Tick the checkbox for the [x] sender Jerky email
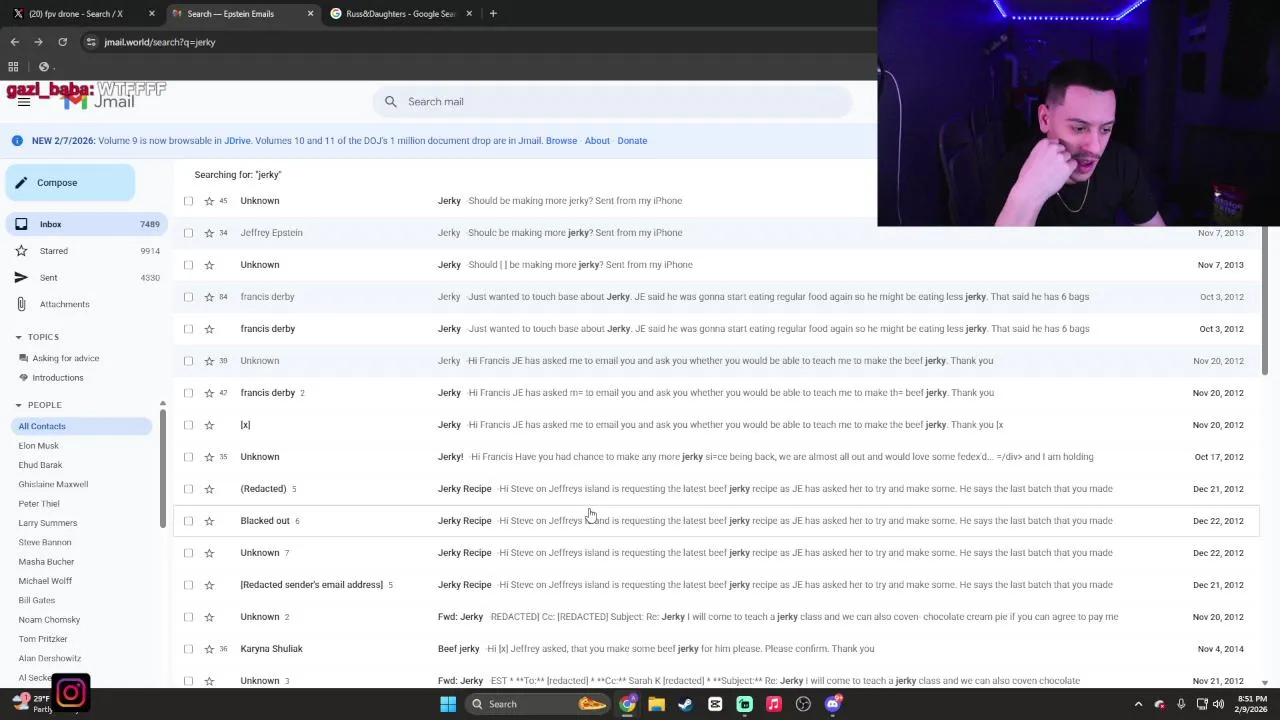The height and width of the screenshot is (720, 1280). (188, 425)
